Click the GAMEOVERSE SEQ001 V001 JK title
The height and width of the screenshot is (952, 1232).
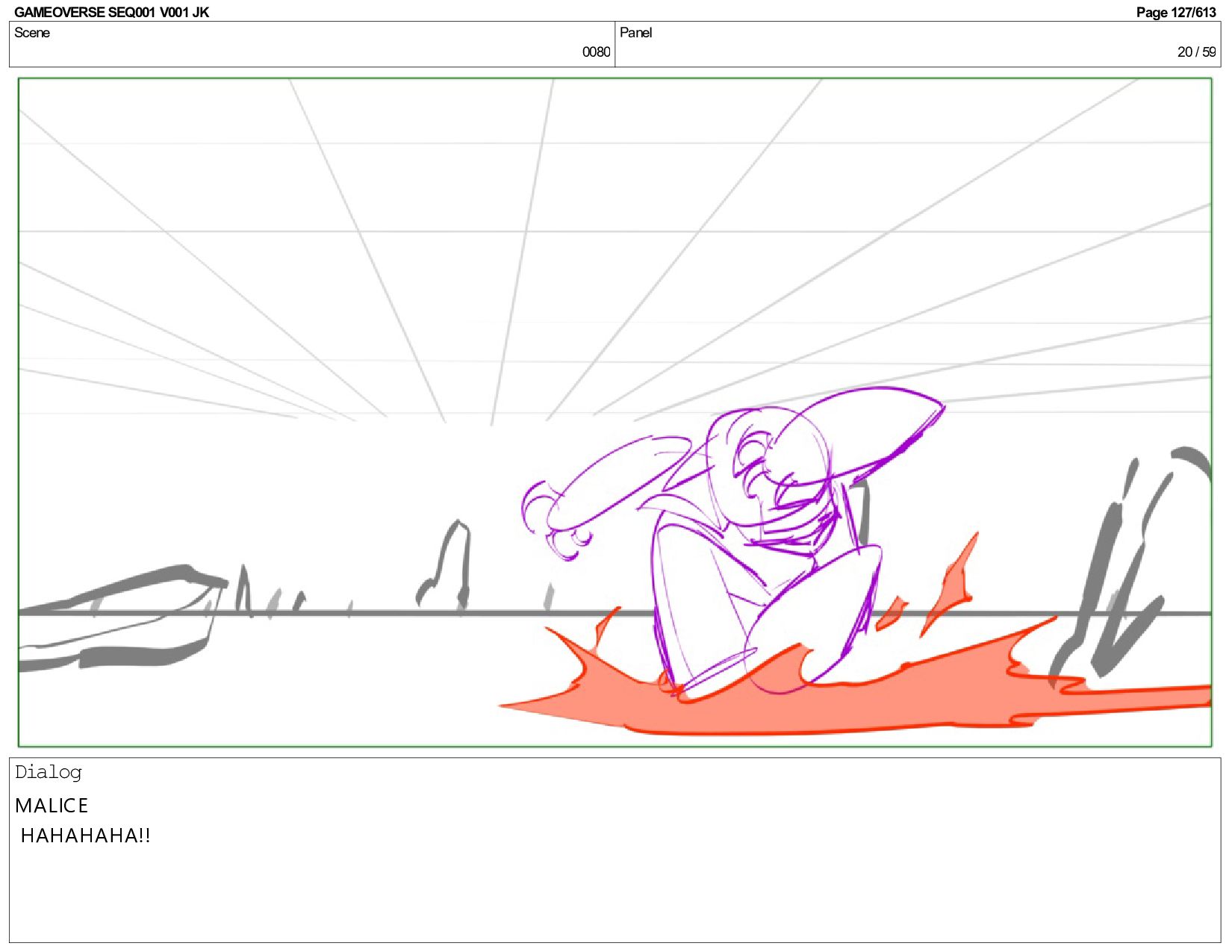pos(112,12)
